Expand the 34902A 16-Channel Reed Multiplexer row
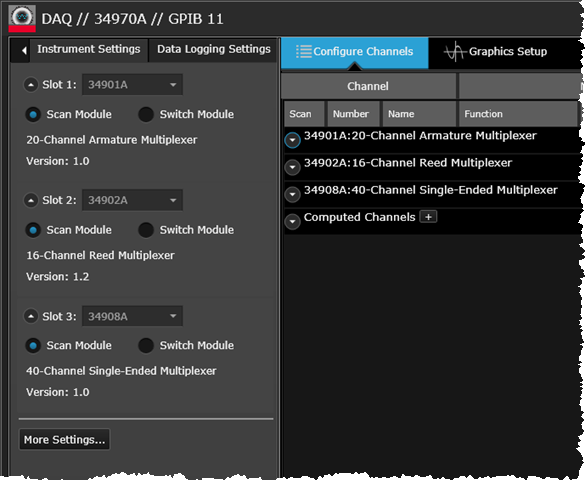Image resolution: width=585 pixels, height=480 pixels. [x=292, y=167]
